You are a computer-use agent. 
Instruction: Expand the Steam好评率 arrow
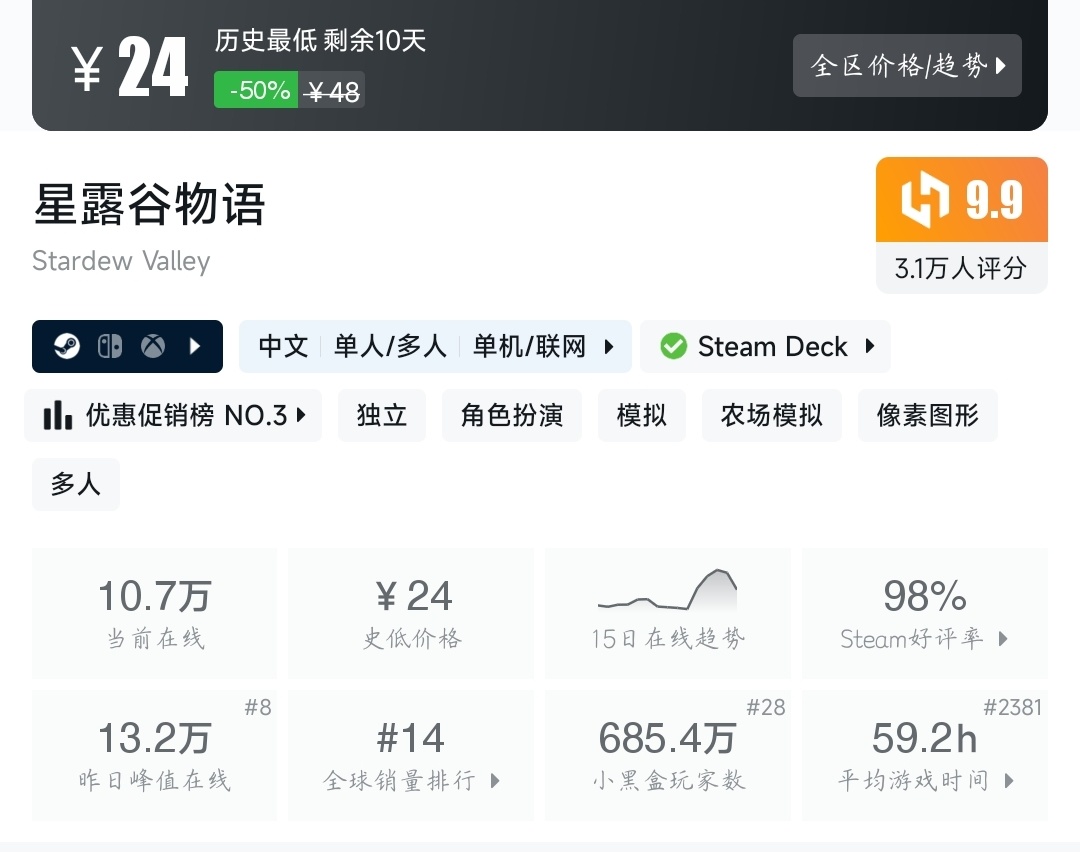pyautogui.click(x=1003, y=639)
